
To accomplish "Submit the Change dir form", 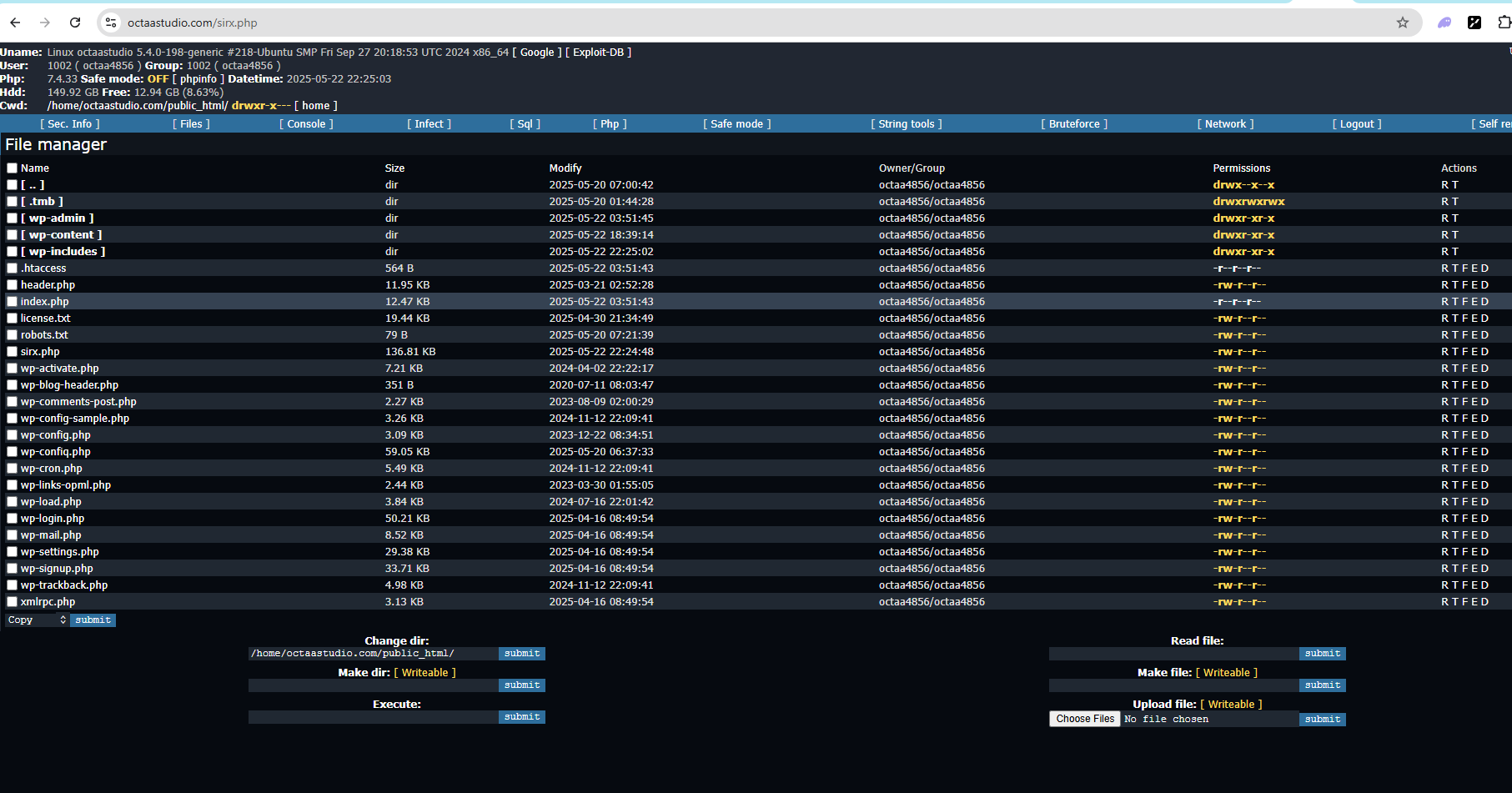I will tap(522, 653).
